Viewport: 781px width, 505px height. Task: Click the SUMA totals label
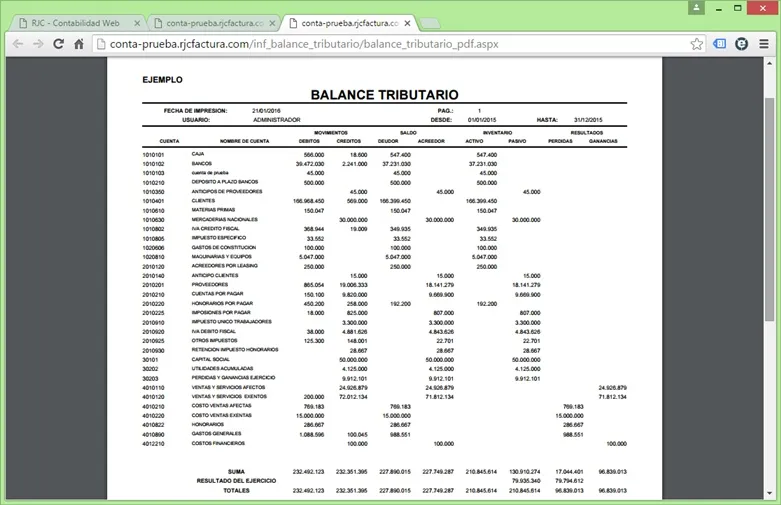(x=236, y=472)
